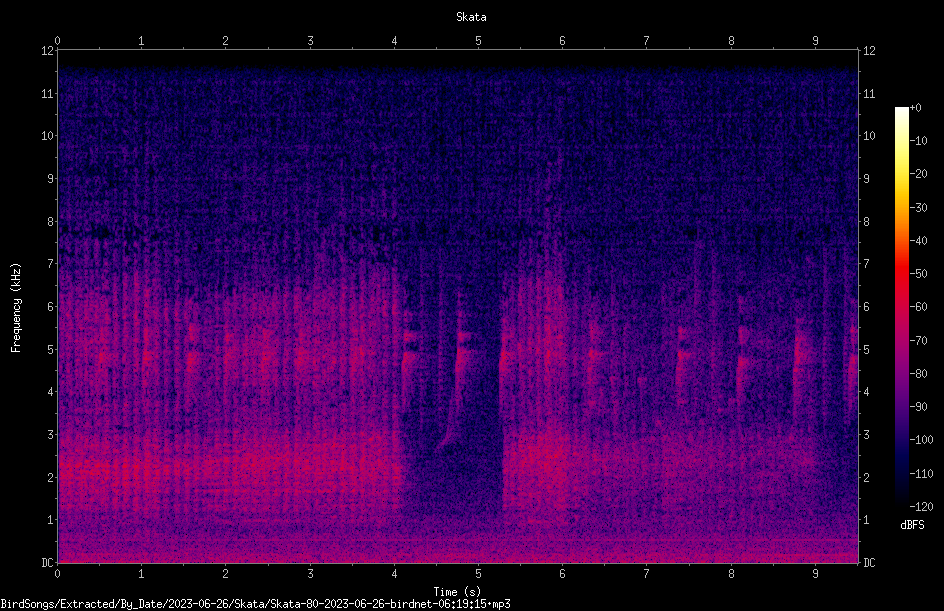Click the "-40" color scale label

[918, 241]
